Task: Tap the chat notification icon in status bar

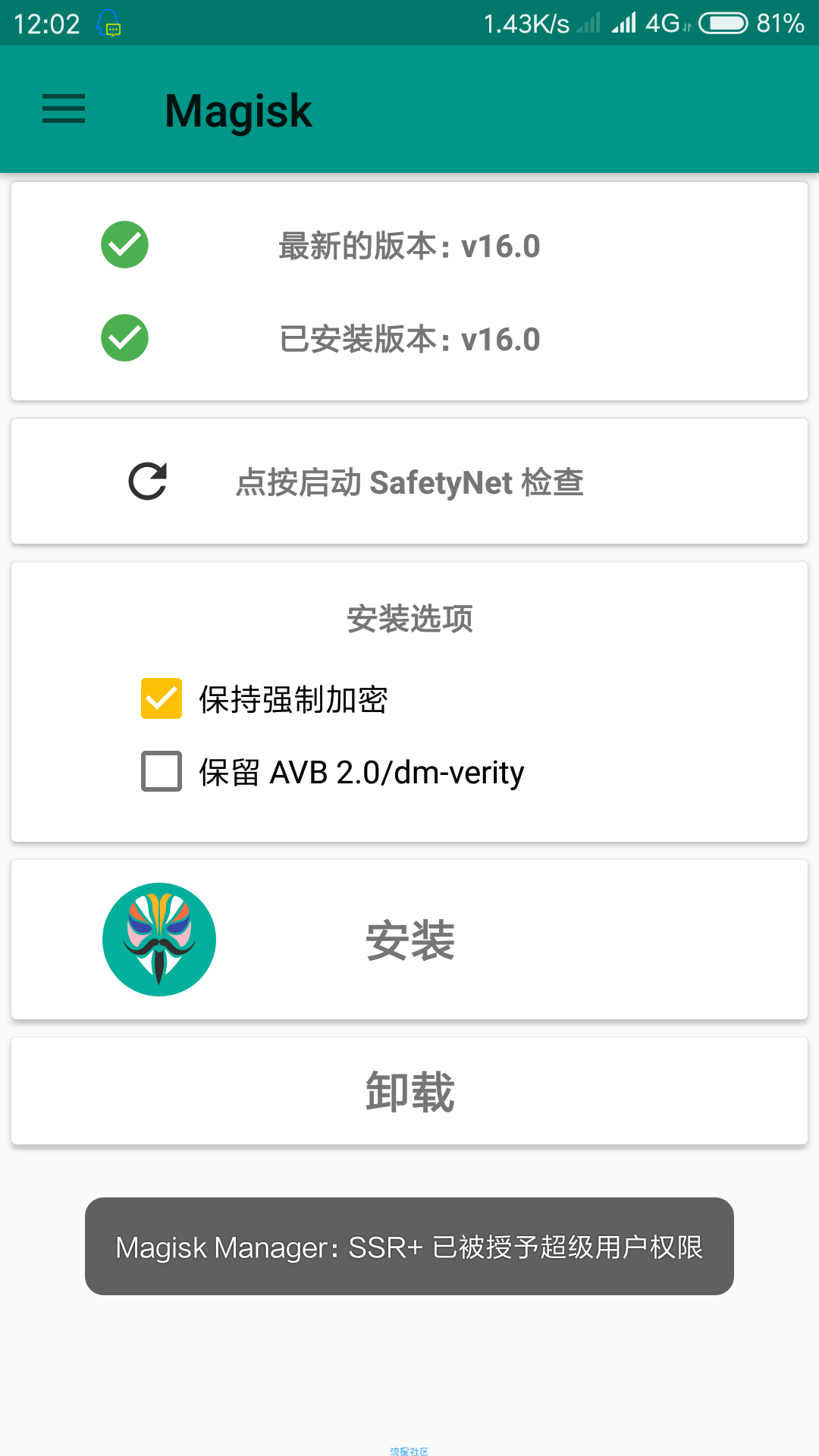Action: [109, 24]
